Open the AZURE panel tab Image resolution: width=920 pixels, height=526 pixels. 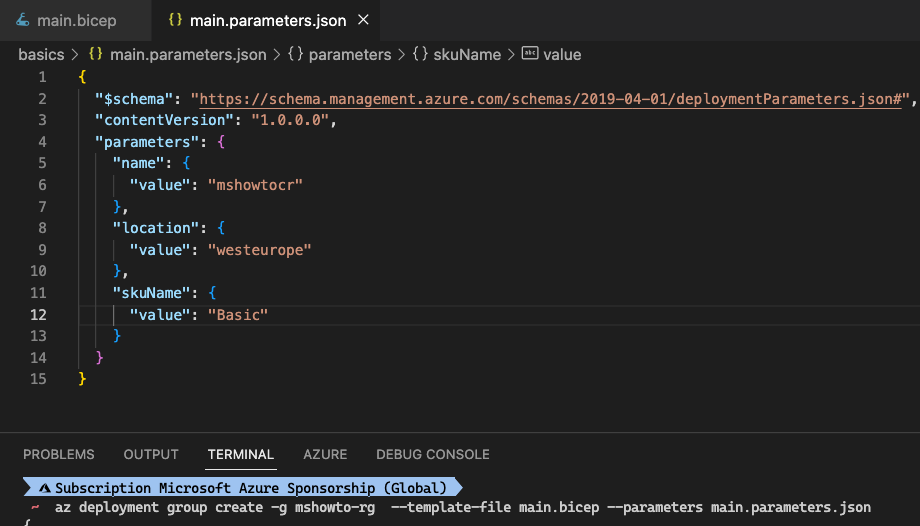click(325, 454)
